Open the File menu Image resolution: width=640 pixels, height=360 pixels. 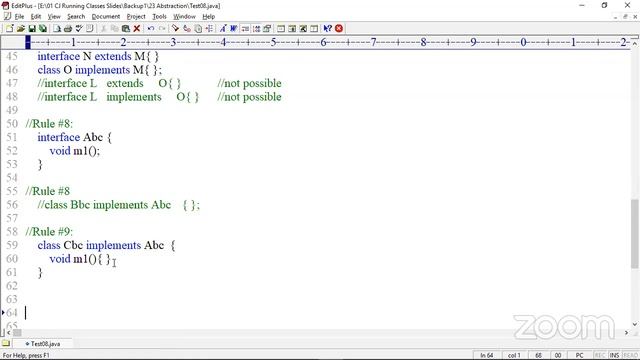click(x=19, y=16)
